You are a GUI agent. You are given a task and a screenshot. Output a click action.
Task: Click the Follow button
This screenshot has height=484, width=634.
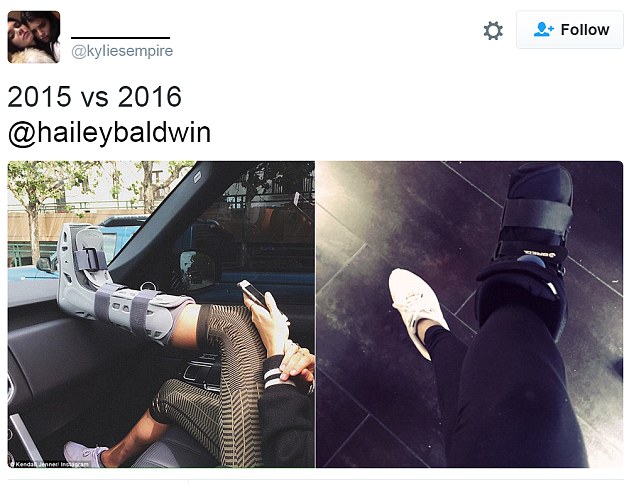(x=570, y=30)
